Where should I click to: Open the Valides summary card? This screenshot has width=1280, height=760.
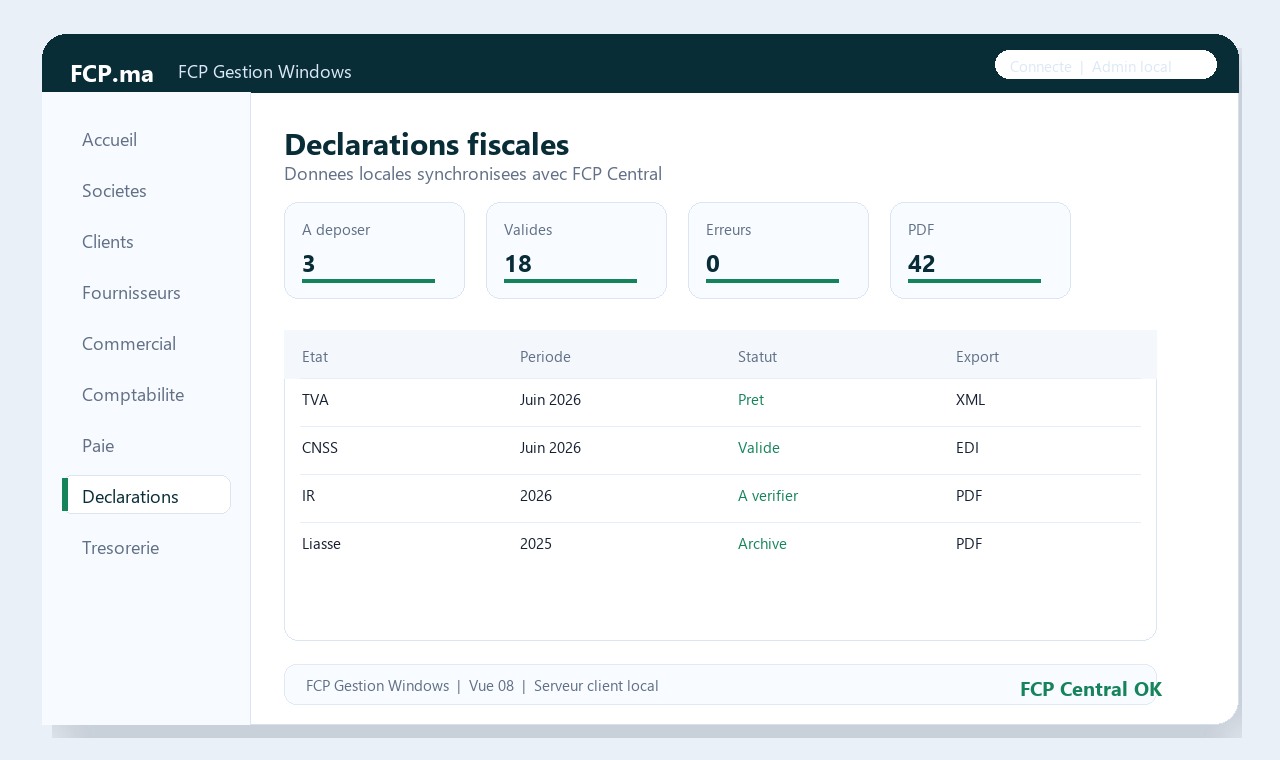(576, 250)
